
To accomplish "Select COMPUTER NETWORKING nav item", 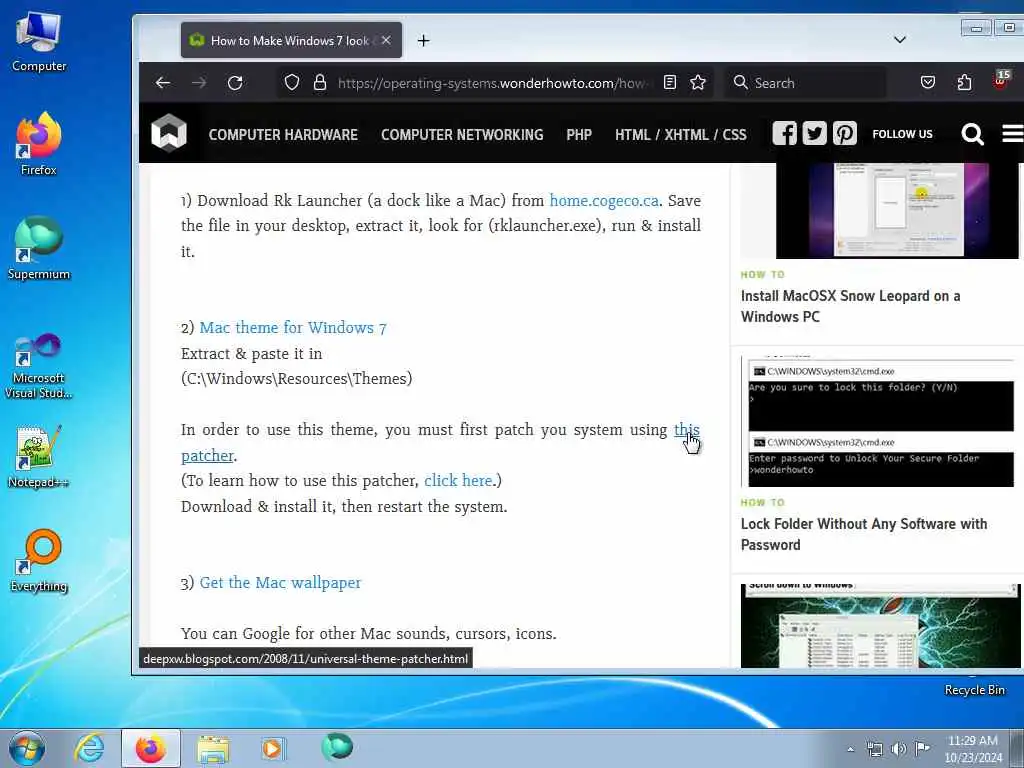I will pyautogui.click(x=462, y=135).
